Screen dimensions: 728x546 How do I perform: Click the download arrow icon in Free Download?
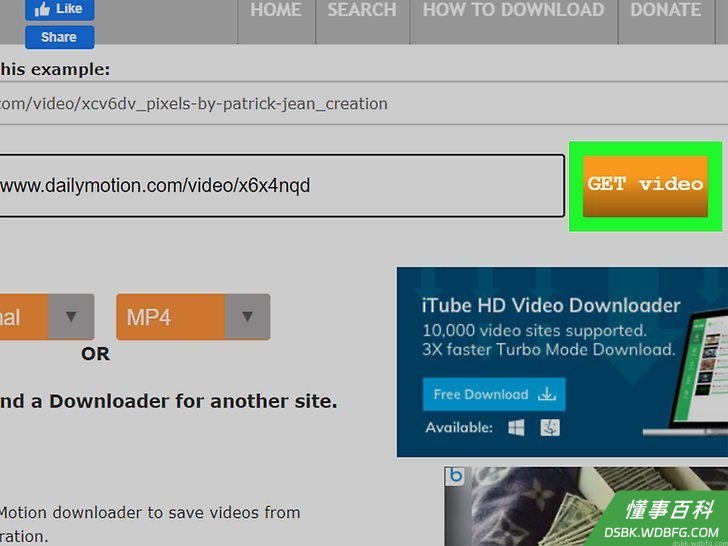(x=547, y=394)
